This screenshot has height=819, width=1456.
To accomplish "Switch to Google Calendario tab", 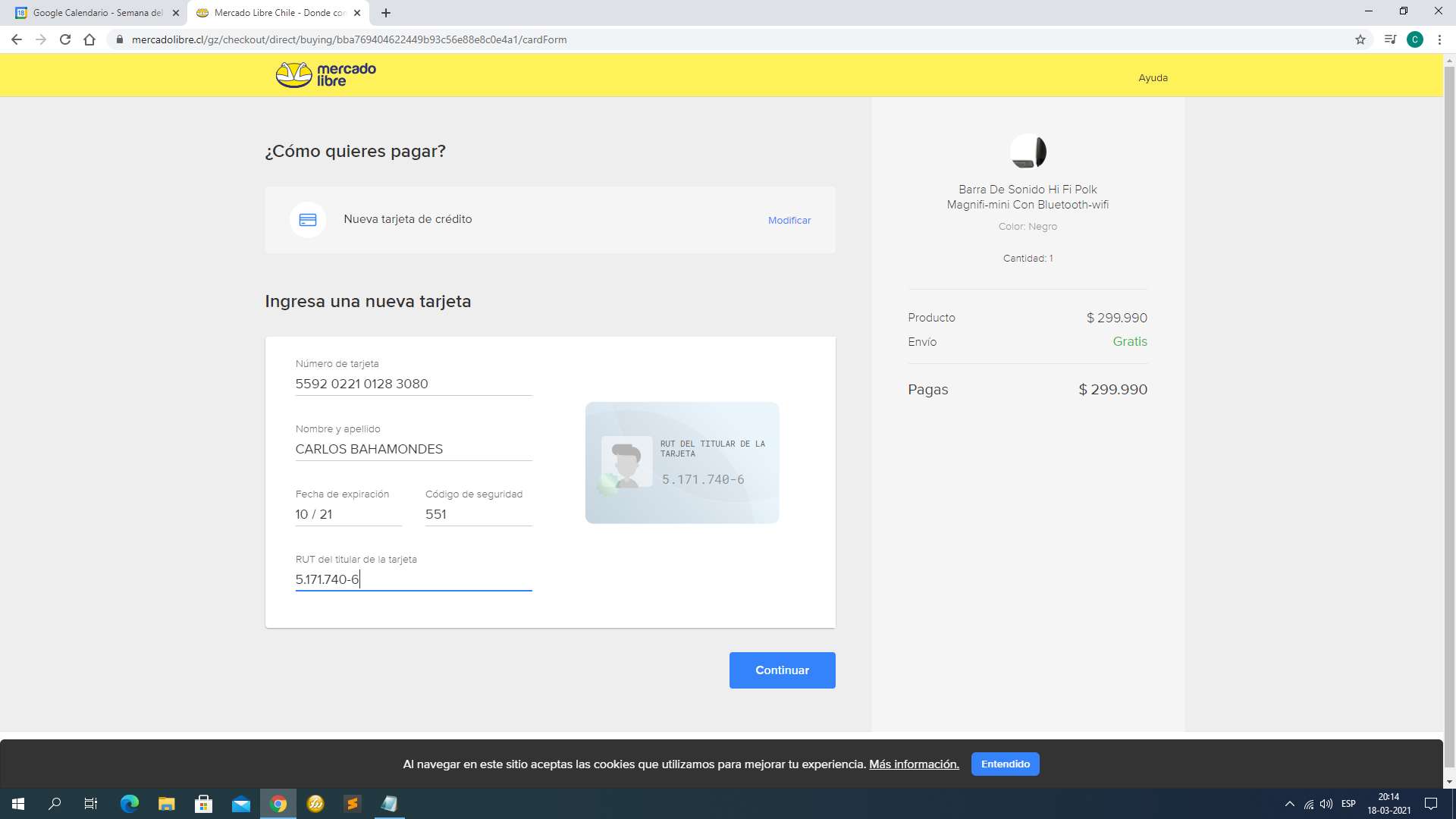I will (x=97, y=13).
